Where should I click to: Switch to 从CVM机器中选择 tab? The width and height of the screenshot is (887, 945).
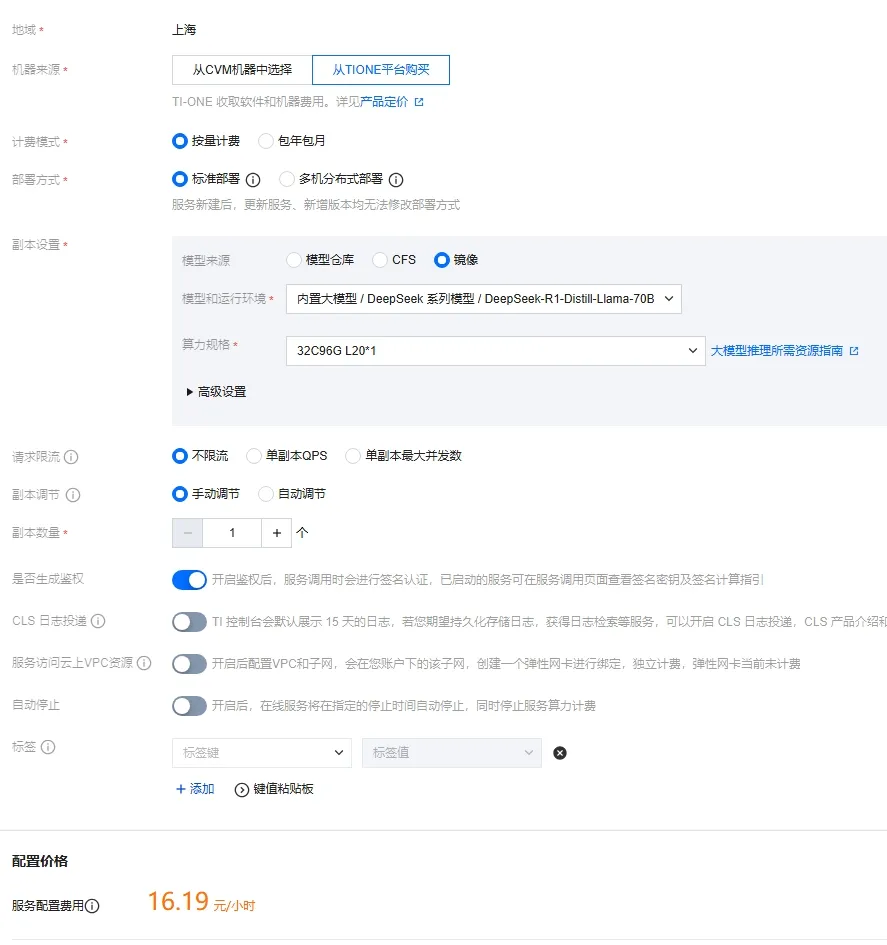click(242, 70)
